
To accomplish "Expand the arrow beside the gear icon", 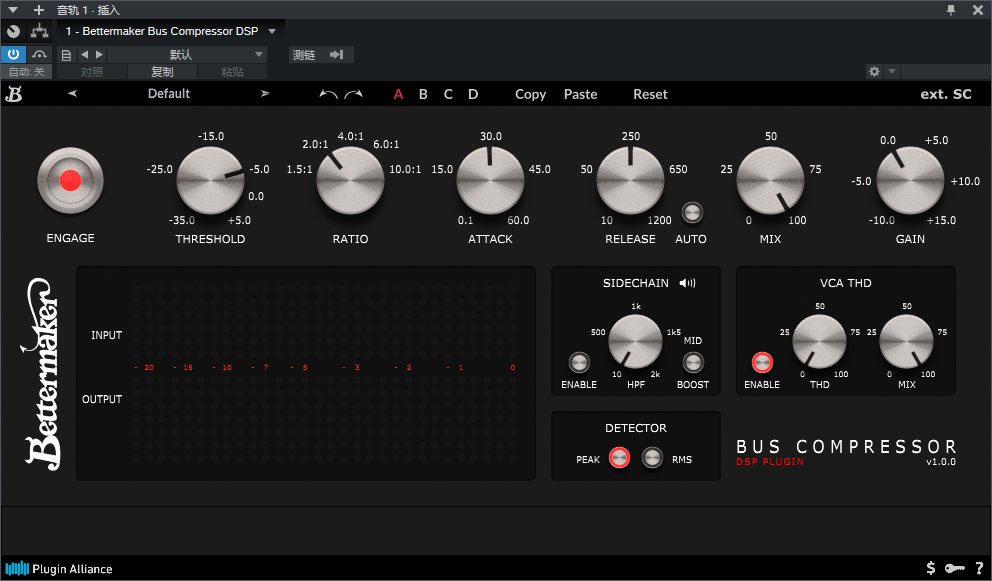I will (891, 72).
